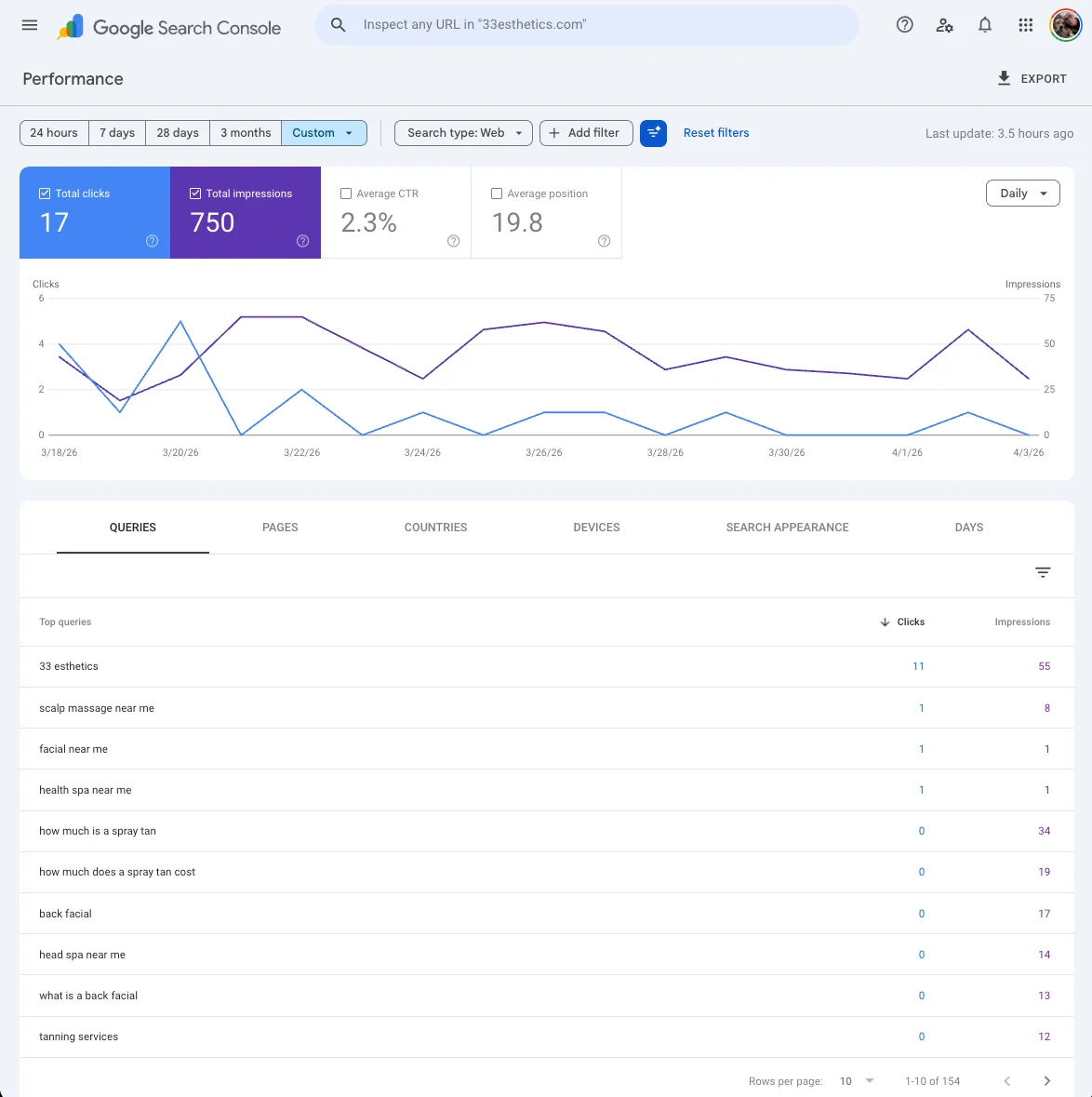
Task: Click the Add filter button
Action: tap(586, 133)
